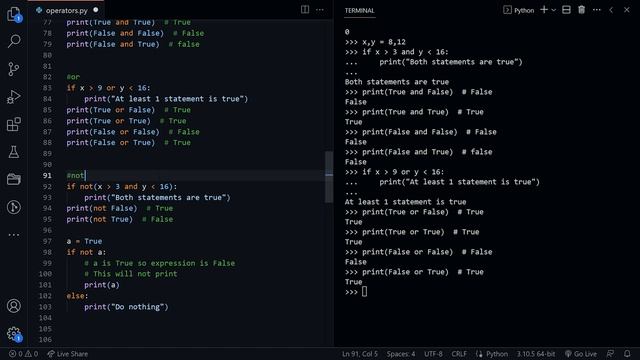Open the launch profile dropdown next to plus
The width and height of the screenshot is (640, 360).
(x=553, y=10)
